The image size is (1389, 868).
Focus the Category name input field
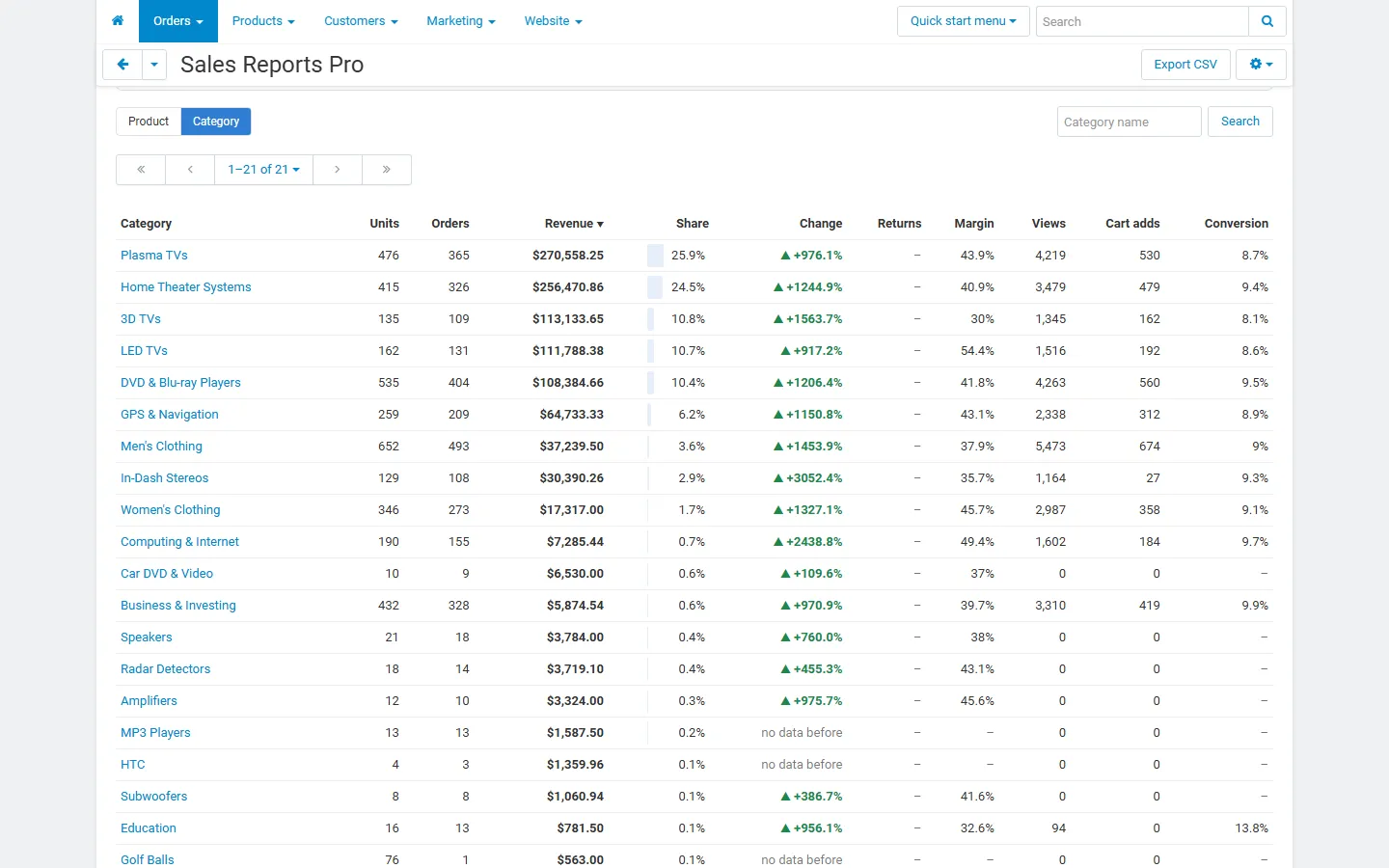click(x=1130, y=122)
